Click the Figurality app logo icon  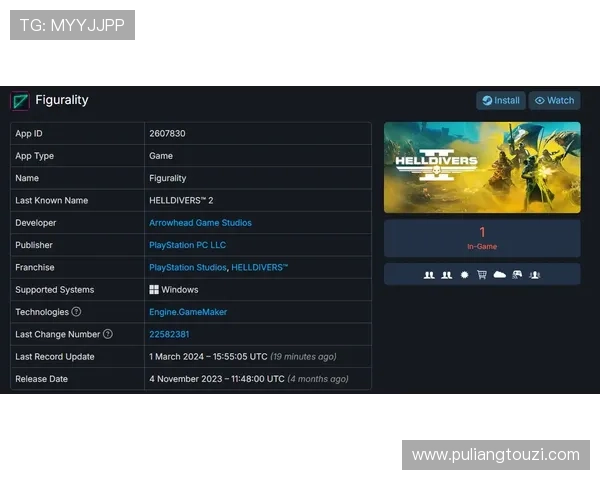pos(20,100)
